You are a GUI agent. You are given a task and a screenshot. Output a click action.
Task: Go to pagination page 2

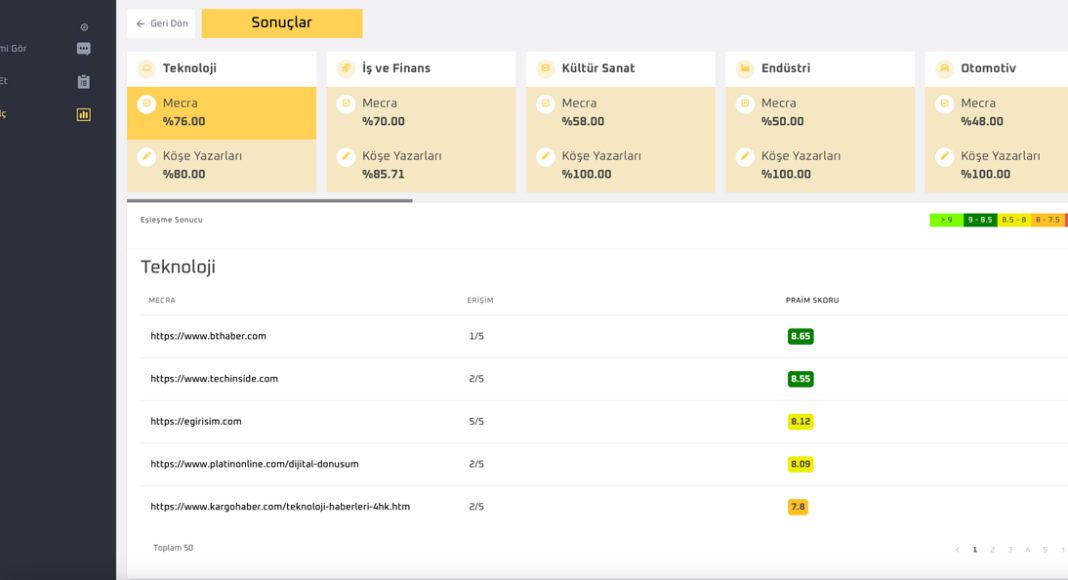[x=992, y=549]
